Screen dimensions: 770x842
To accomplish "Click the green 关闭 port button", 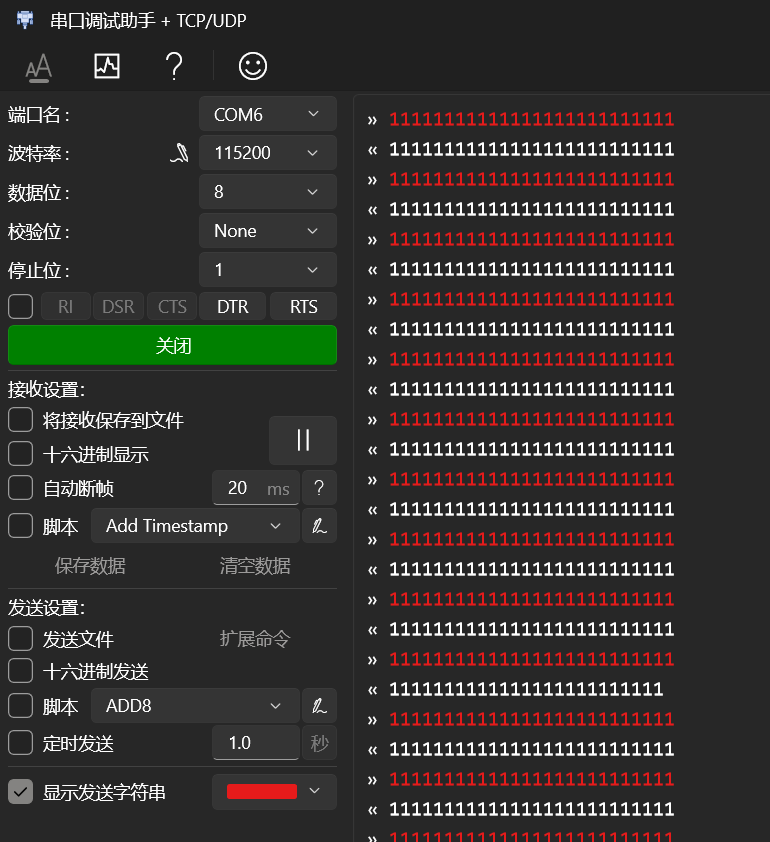I will [x=172, y=346].
